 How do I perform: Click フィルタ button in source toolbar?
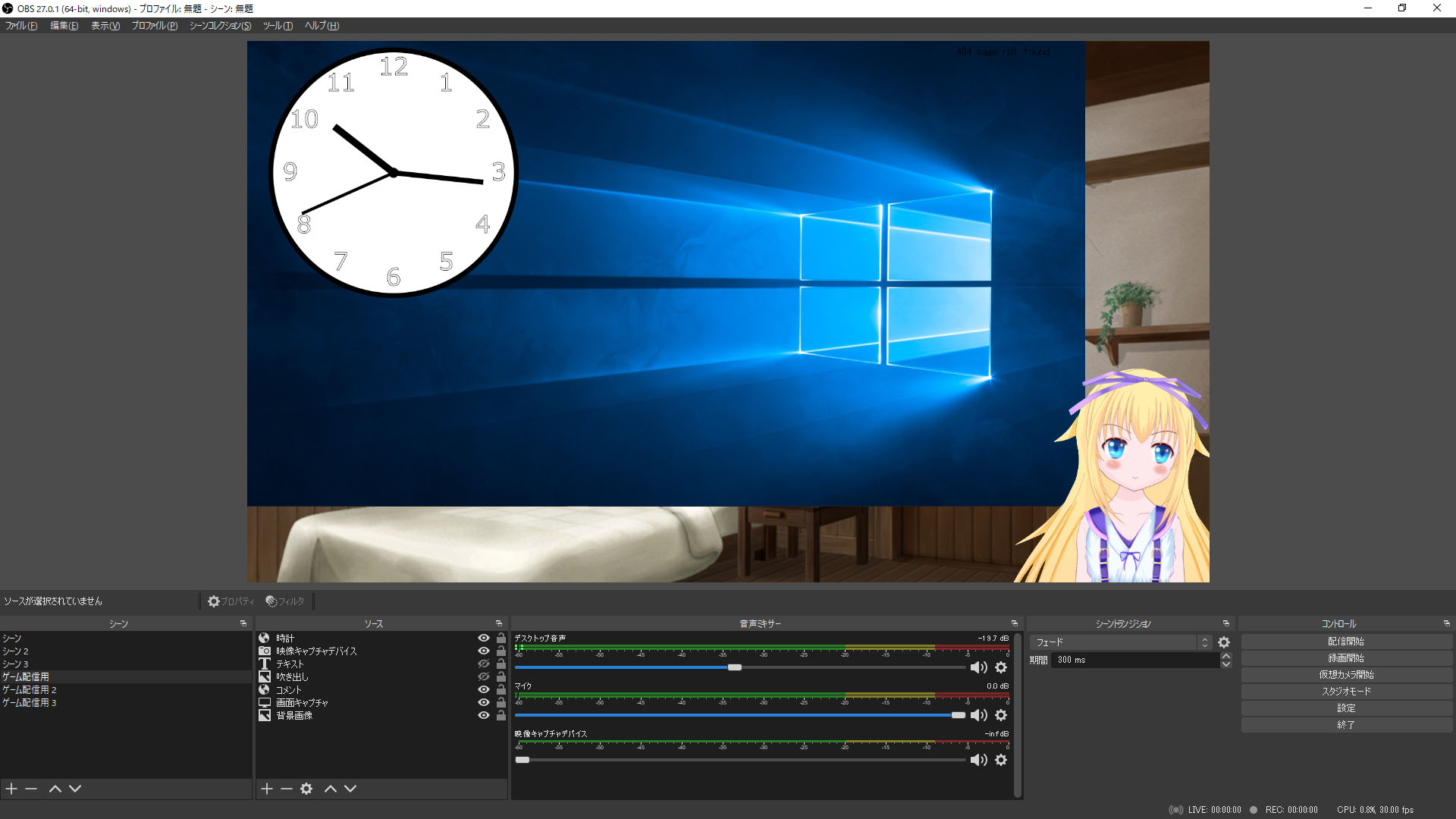tap(285, 601)
